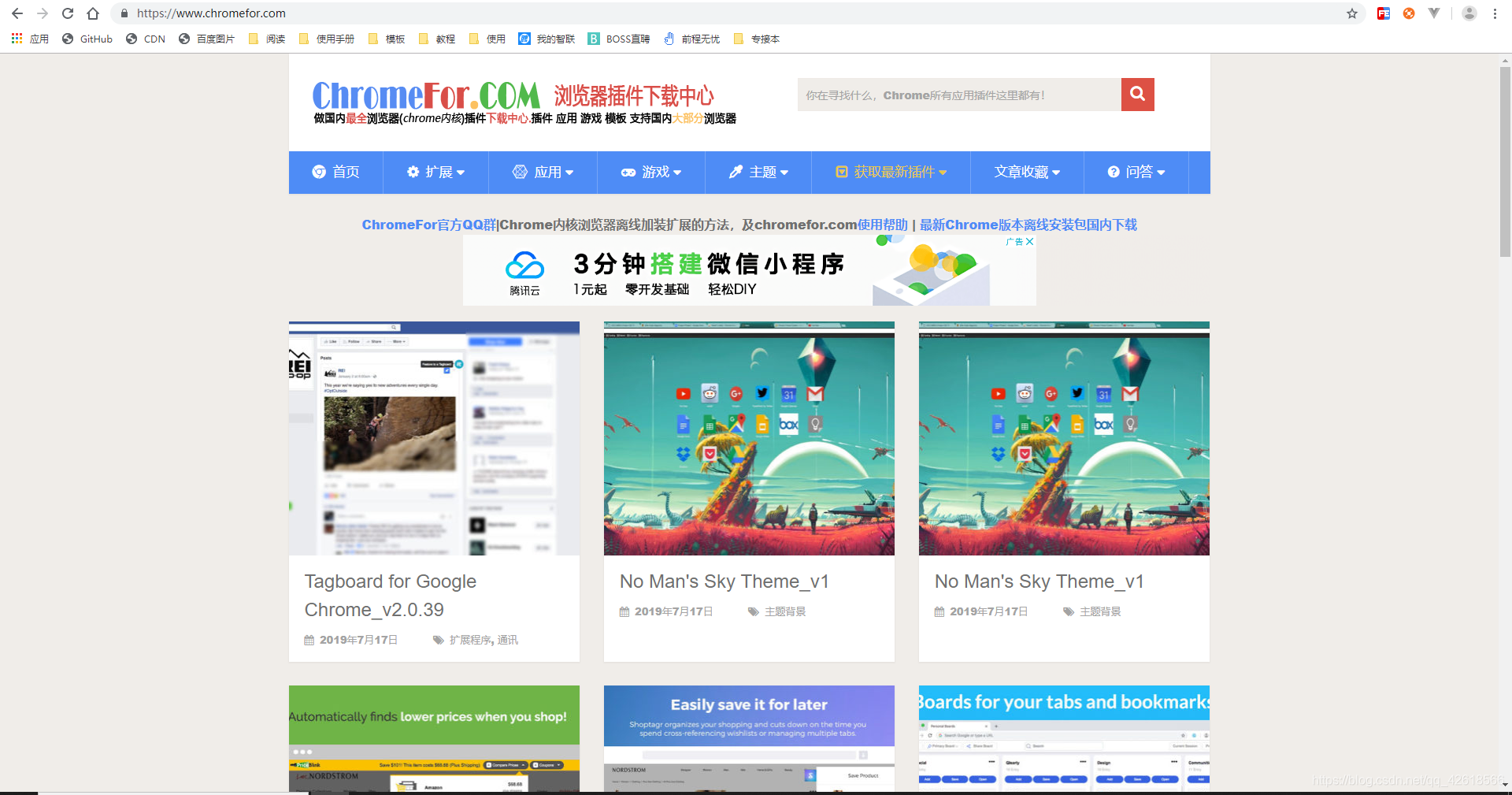Open the GitHub bookmark
This screenshot has height=795, width=1512.
tap(87, 39)
